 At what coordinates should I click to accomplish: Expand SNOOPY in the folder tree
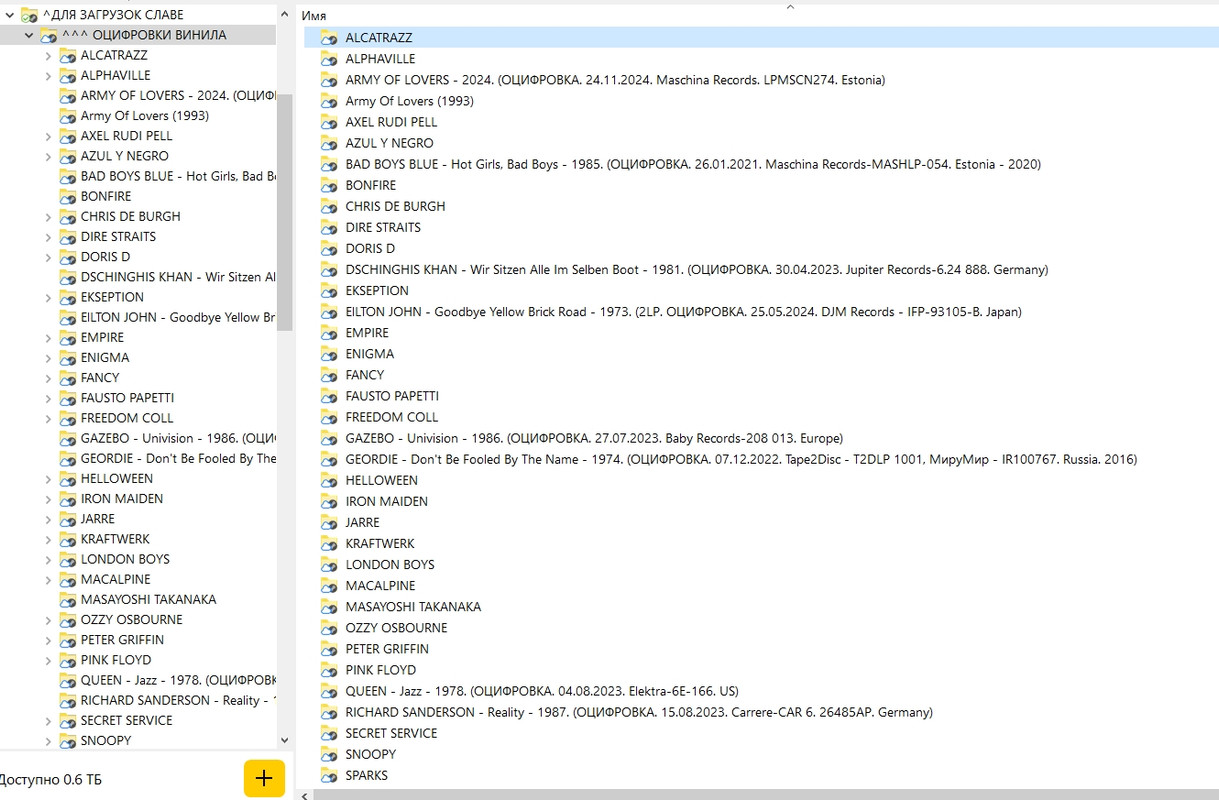(48, 741)
